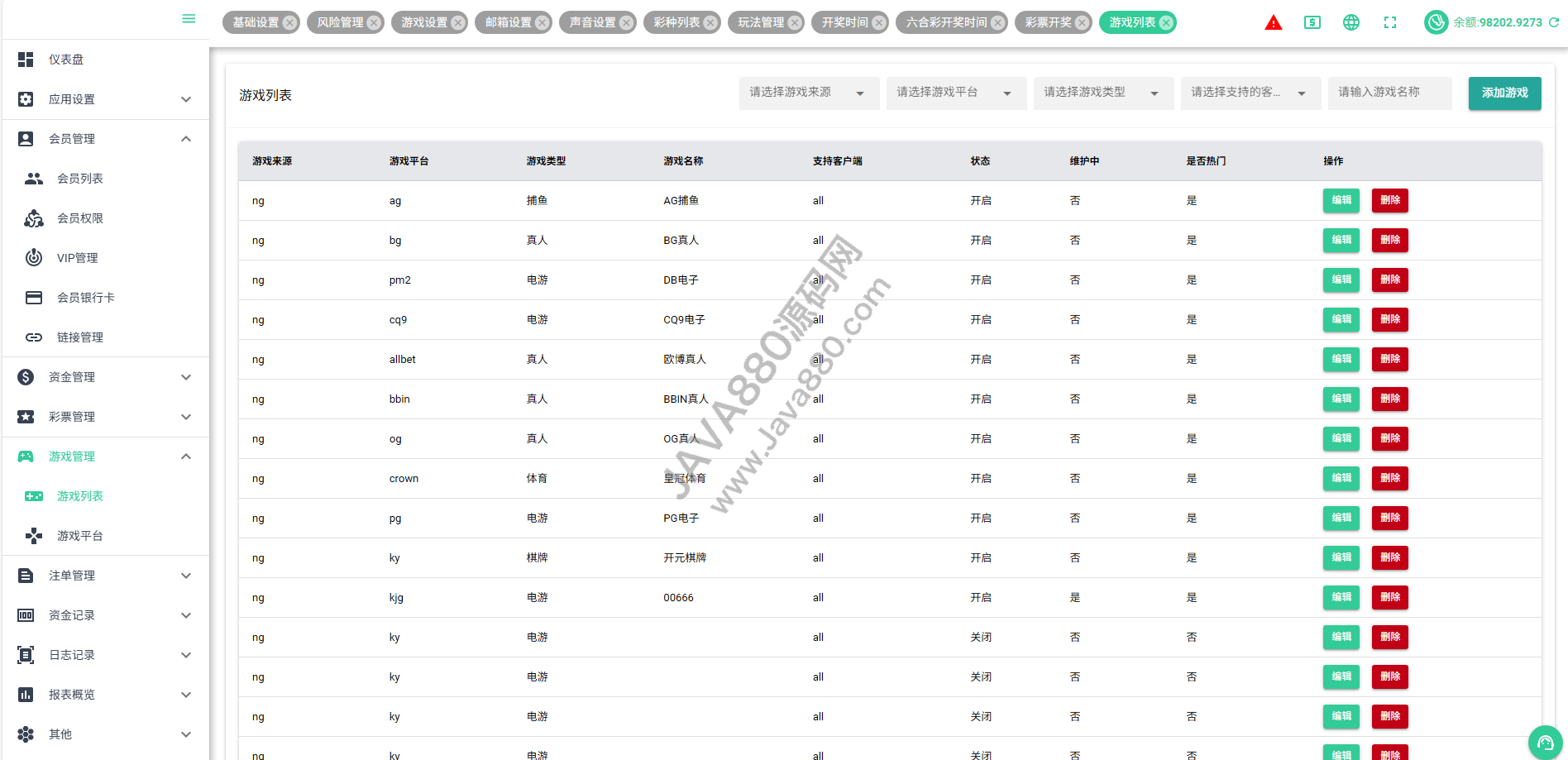Expand the 注单管理 menu chevron

click(x=186, y=576)
